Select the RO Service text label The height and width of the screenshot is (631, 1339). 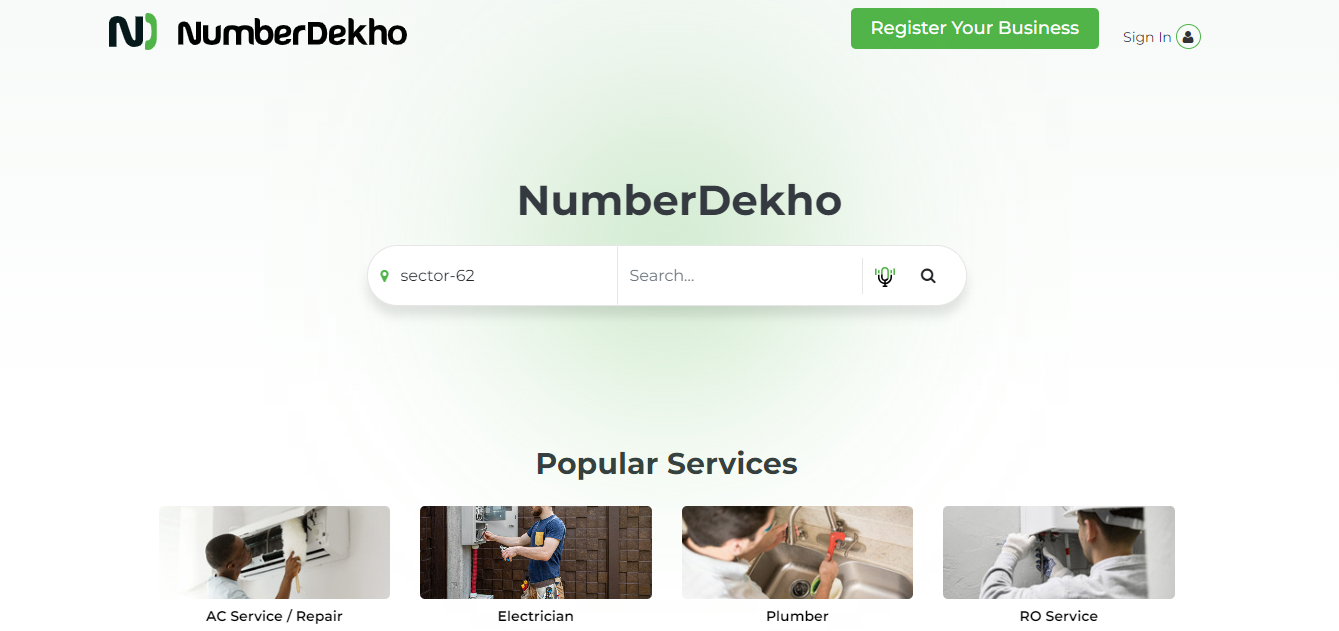pyautogui.click(x=1059, y=616)
